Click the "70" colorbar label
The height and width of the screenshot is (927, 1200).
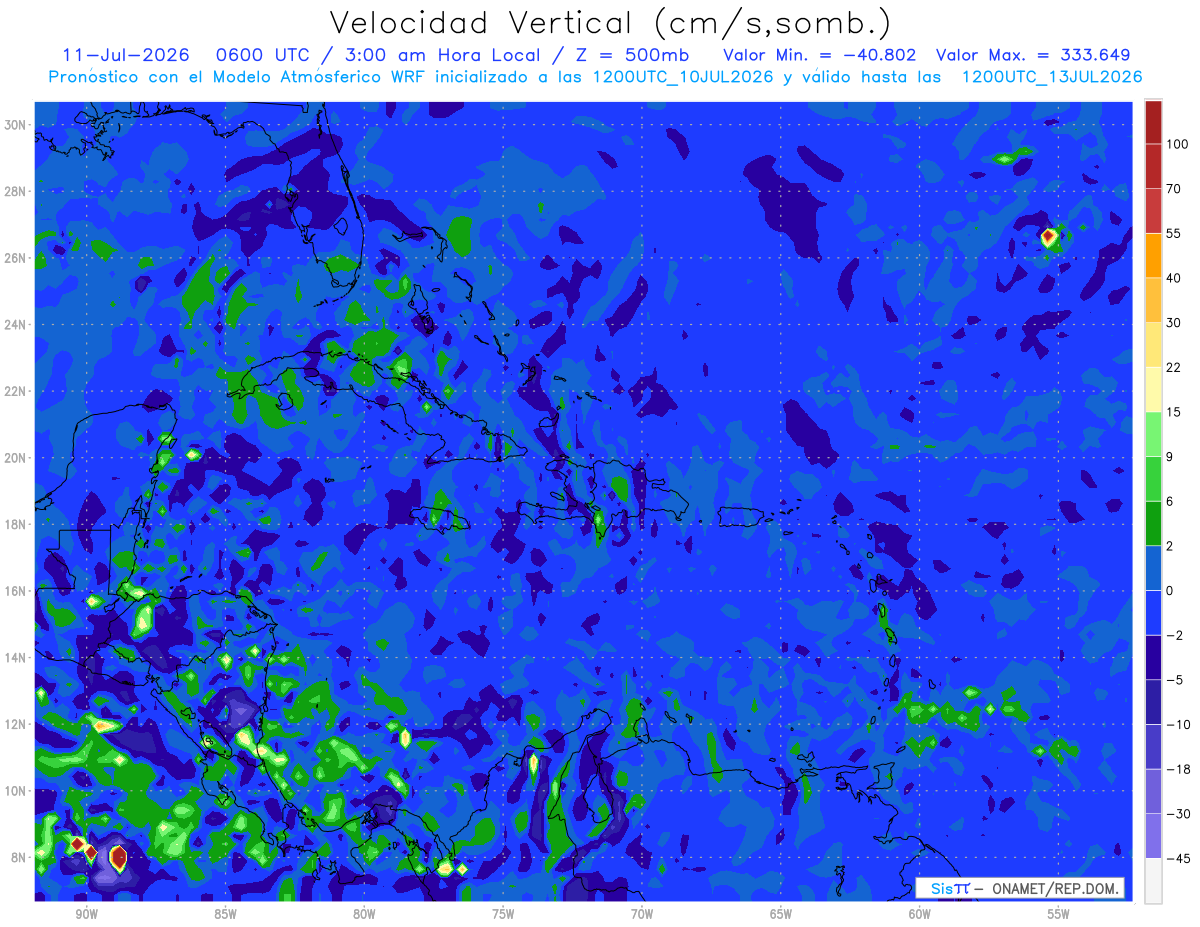[x=1174, y=189]
